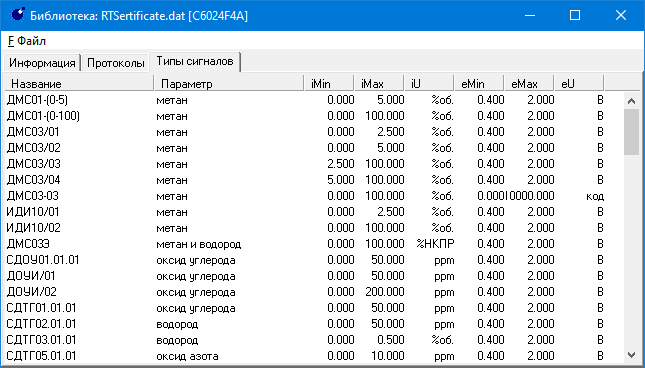Select row ДМС03-03
The width and height of the screenshot is (645, 368).
[x=305, y=196]
